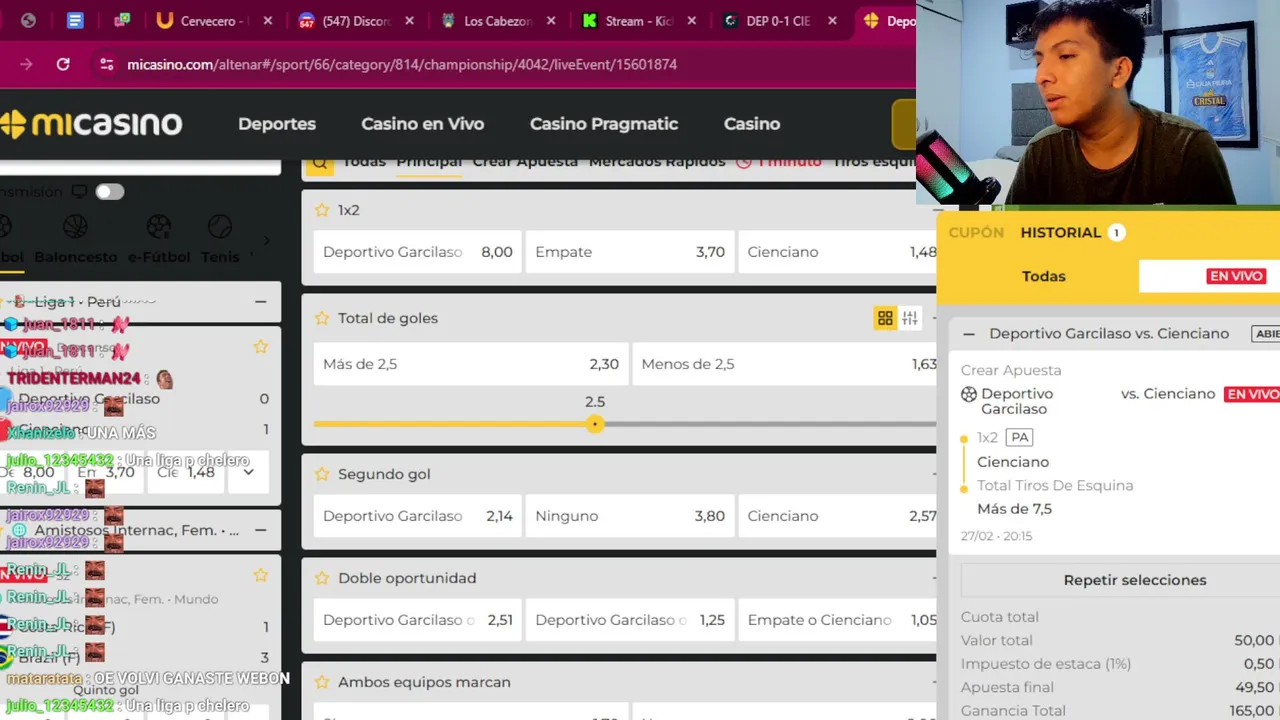Select the Tenis sport icon
Viewport: 1280px width, 720px height.
coord(219,227)
